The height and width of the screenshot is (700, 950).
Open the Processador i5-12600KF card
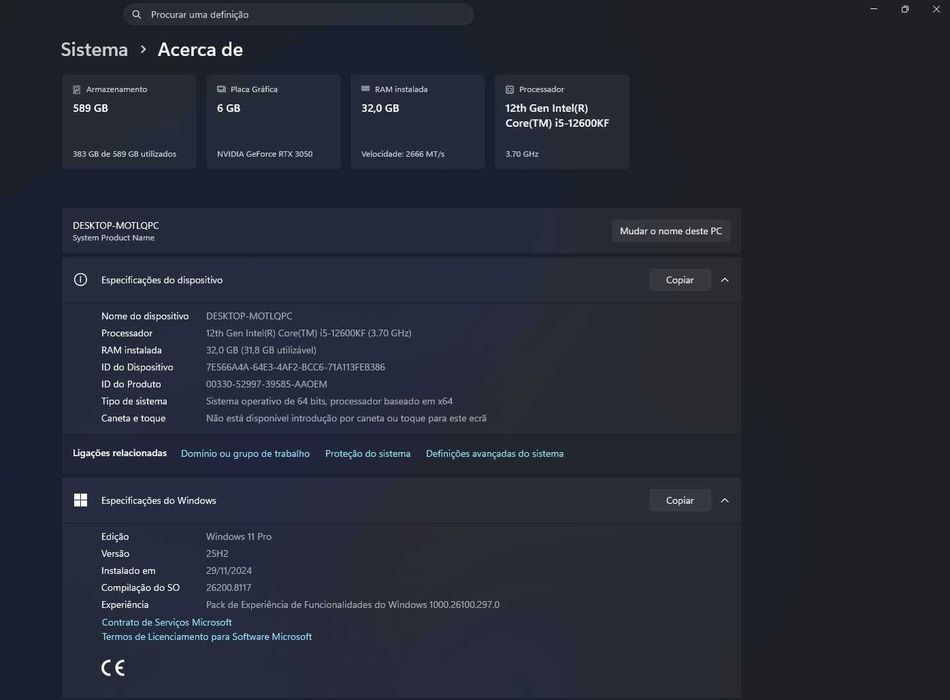coord(562,122)
